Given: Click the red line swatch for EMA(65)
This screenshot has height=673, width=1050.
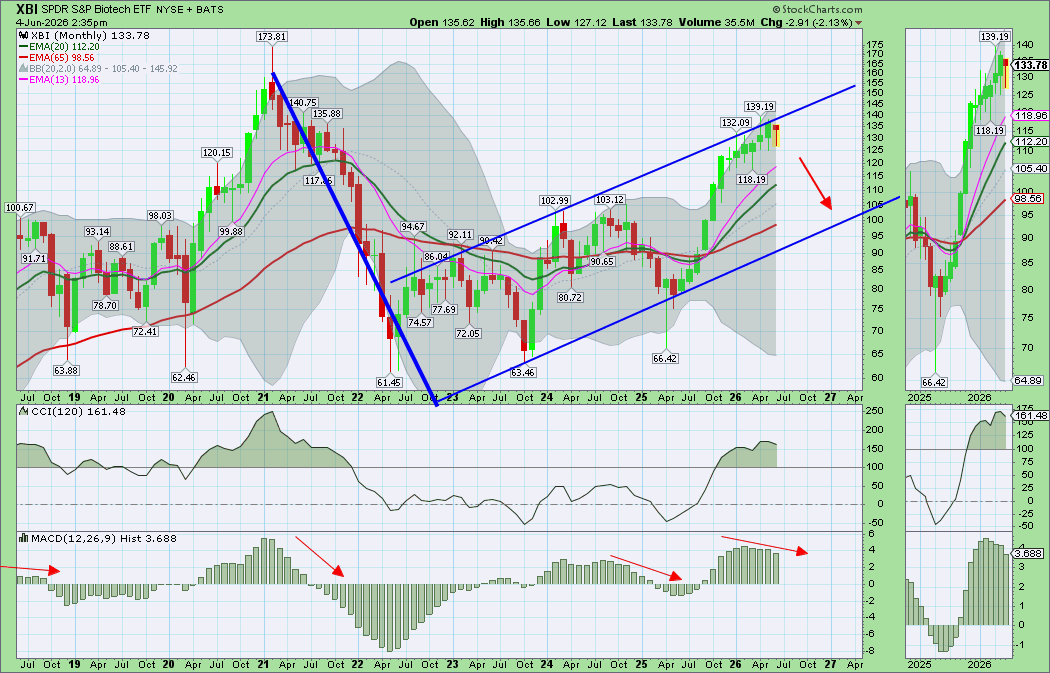Looking at the screenshot, I should coord(23,58).
